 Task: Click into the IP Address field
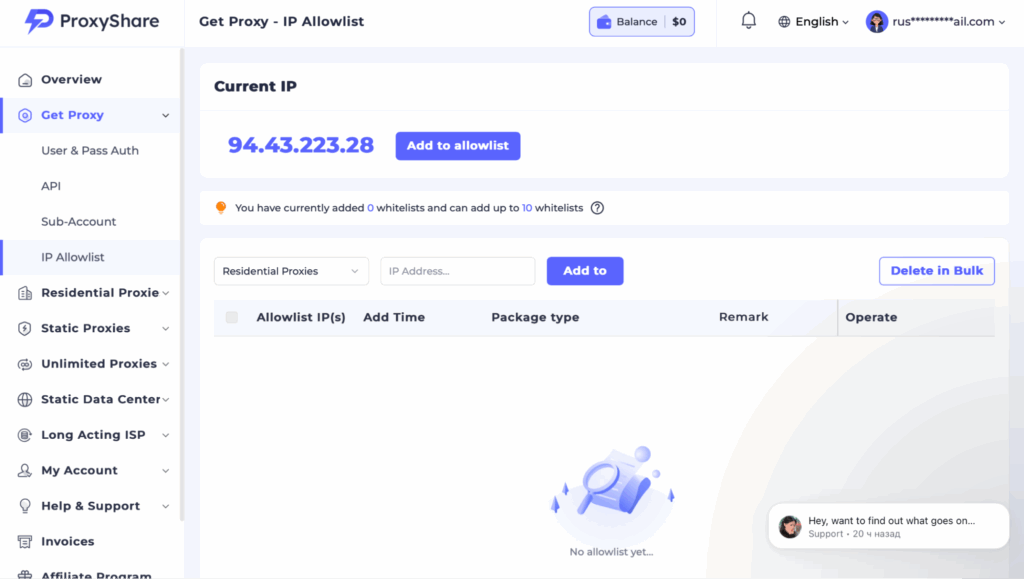458,271
